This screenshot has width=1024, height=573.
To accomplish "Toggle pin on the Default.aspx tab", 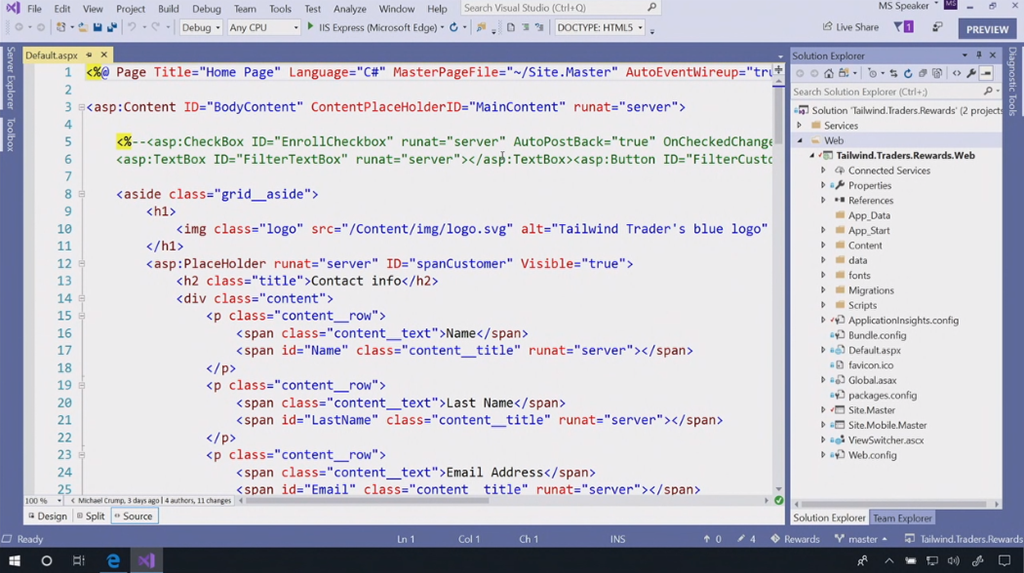I will pyautogui.click(x=89, y=55).
